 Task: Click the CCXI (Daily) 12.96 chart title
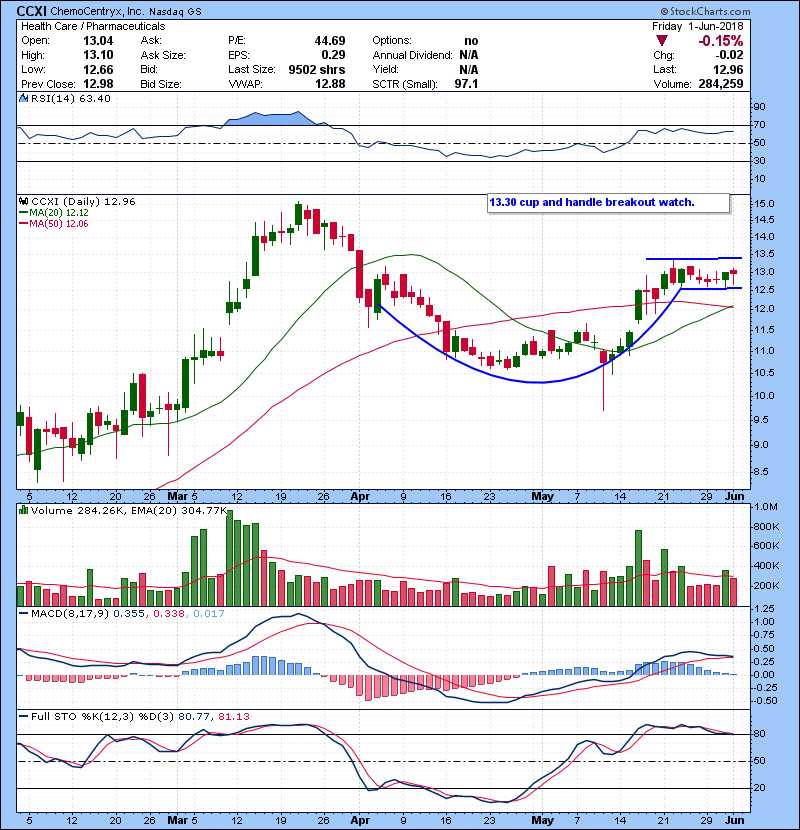[x=83, y=201]
